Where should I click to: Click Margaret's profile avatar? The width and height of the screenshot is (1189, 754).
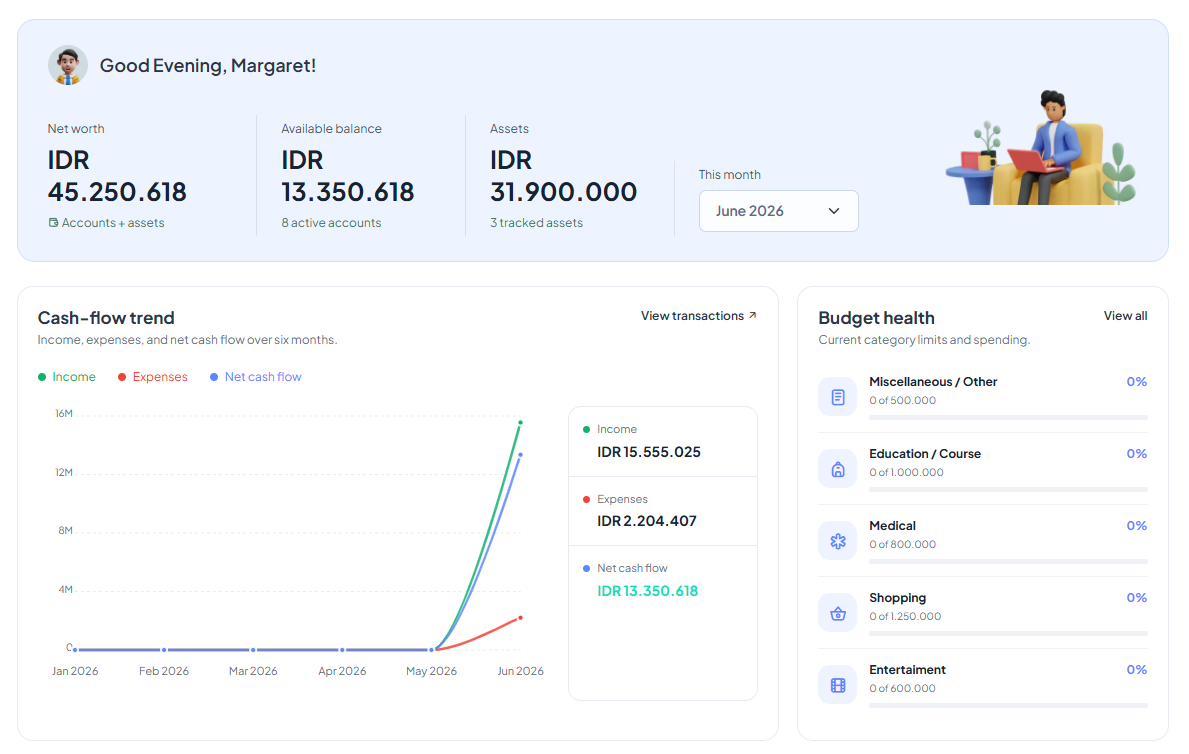pos(67,65)
